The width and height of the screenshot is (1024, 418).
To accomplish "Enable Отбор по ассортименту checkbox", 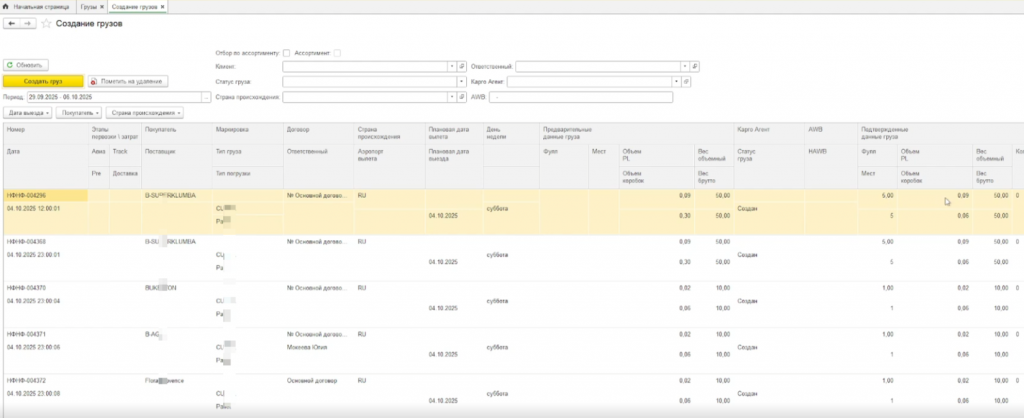I will (287, 53).
